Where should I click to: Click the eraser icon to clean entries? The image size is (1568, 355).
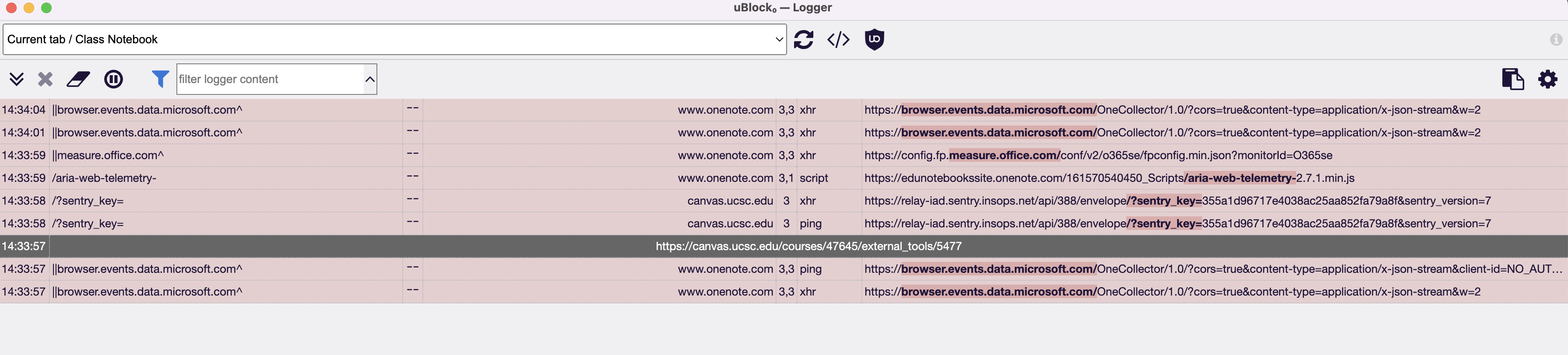pos(78,79)
